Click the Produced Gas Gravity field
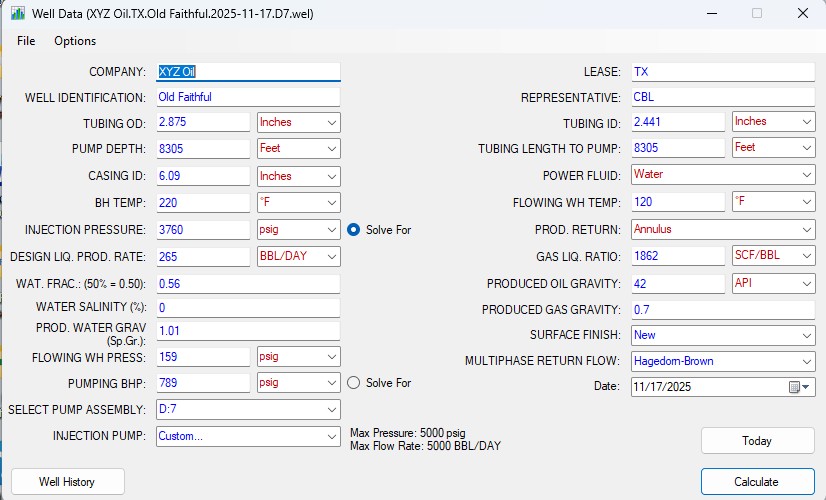 [x=723, y=309]
